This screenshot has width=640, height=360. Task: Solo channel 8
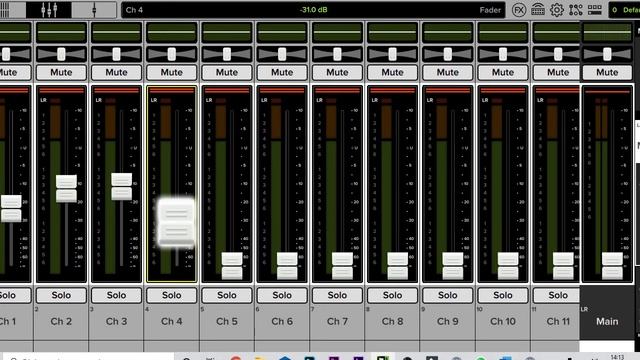click(392, 295)
